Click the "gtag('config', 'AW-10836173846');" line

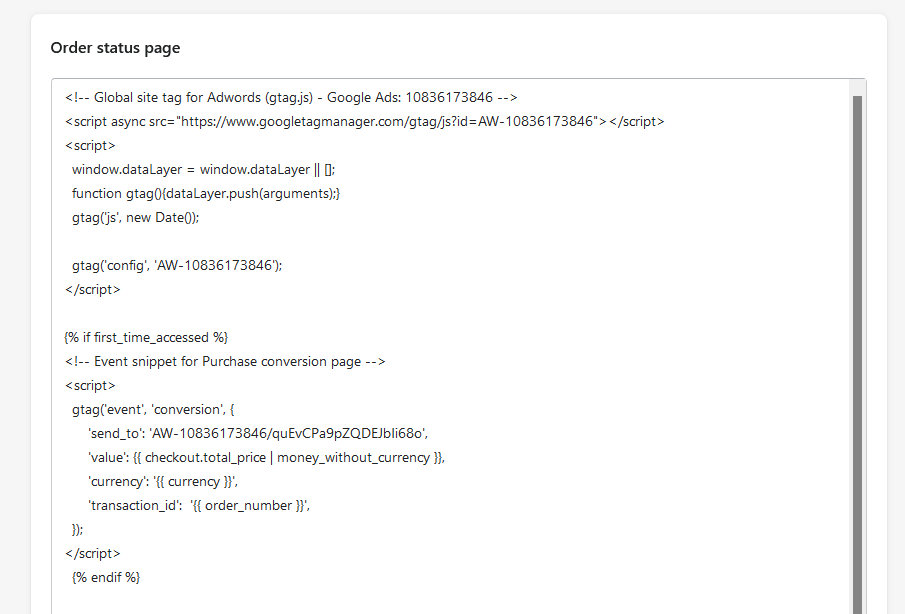[x=177, y=265]
